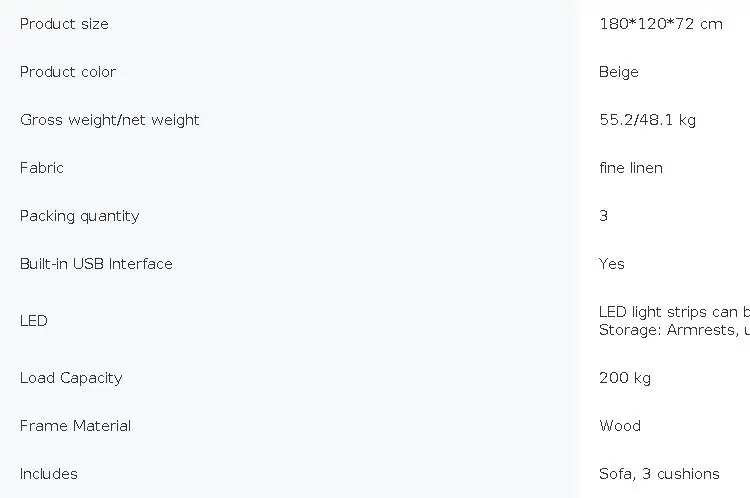
Task: Click the Sofa, 3 cushions value
Action: (x=659, y=474)
